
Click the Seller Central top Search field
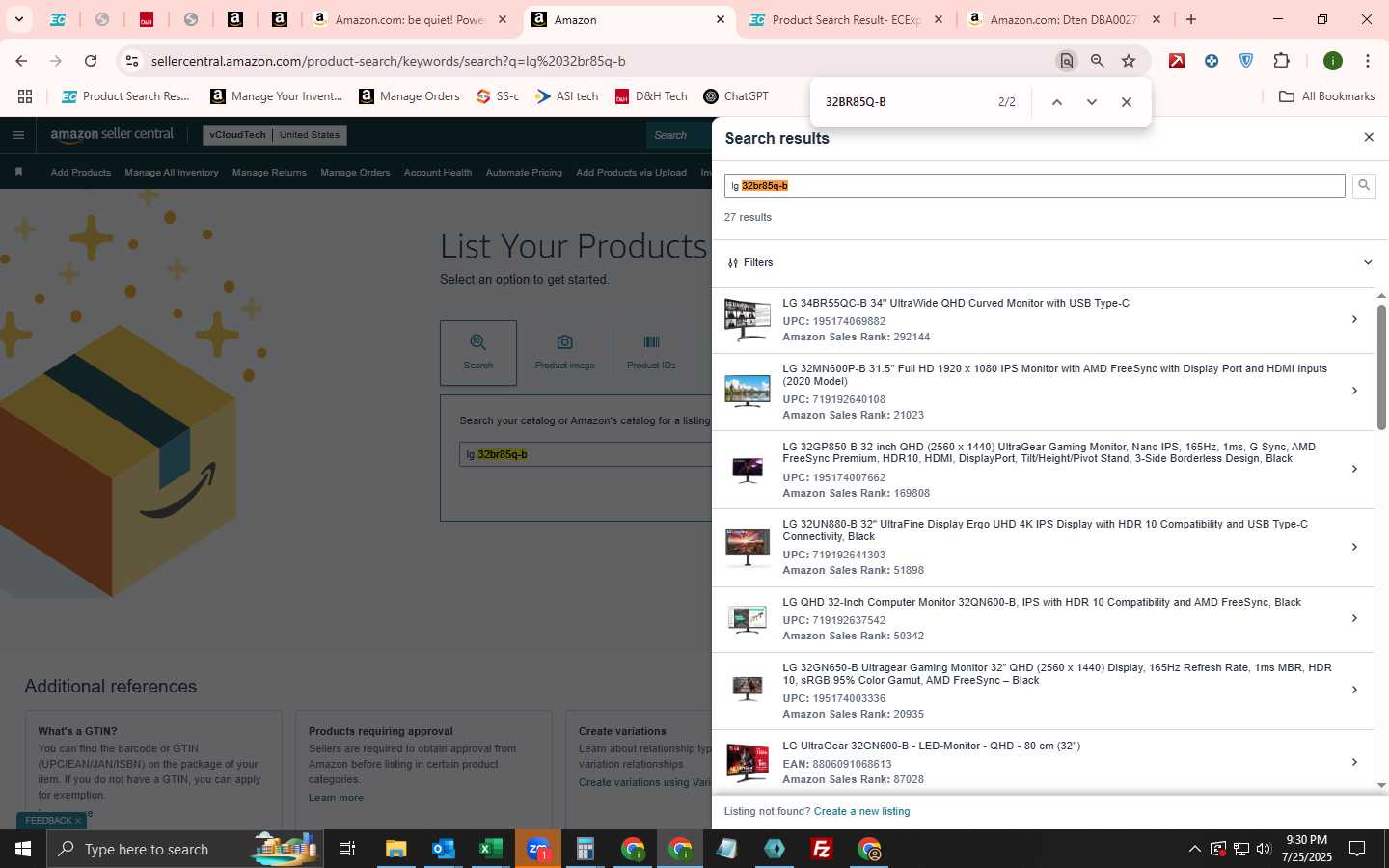680,136
